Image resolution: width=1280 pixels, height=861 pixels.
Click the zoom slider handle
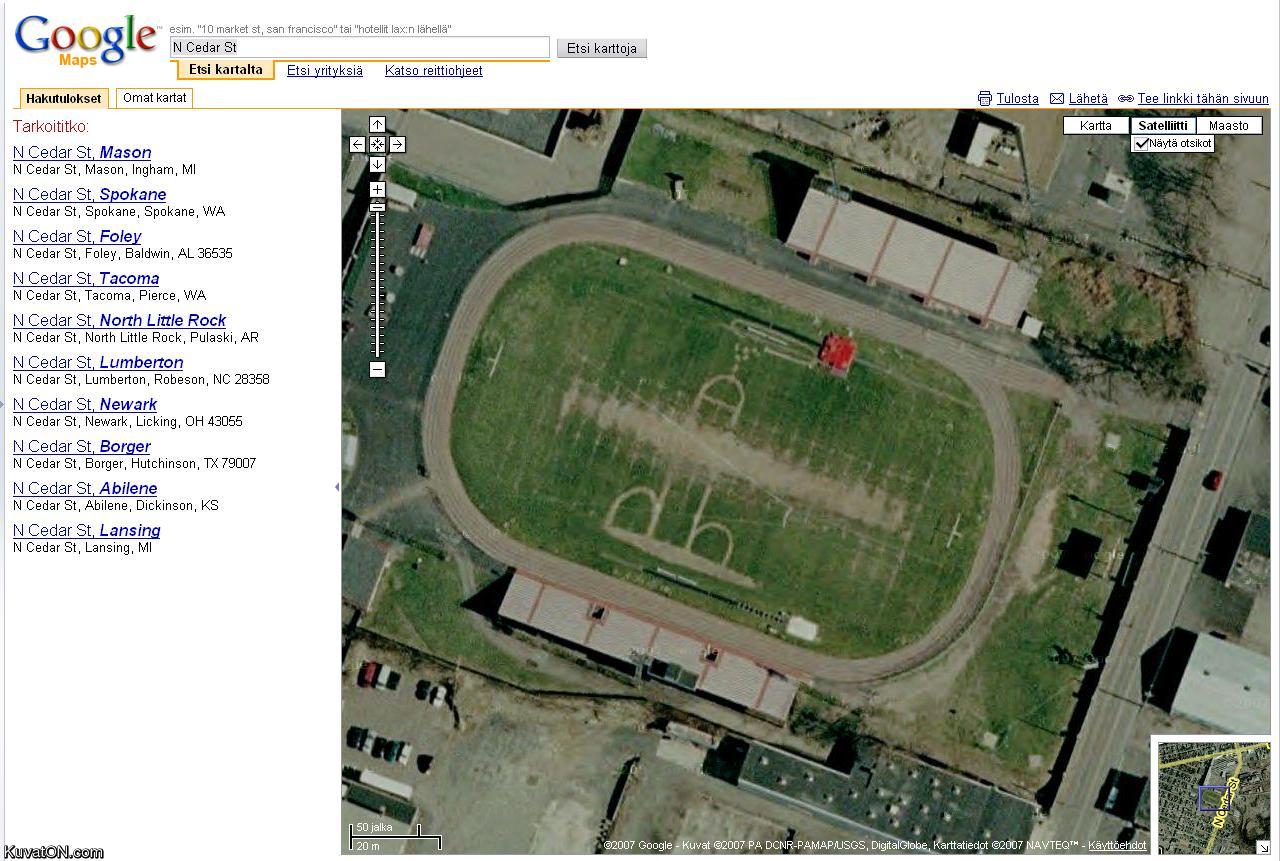point(377,206)
